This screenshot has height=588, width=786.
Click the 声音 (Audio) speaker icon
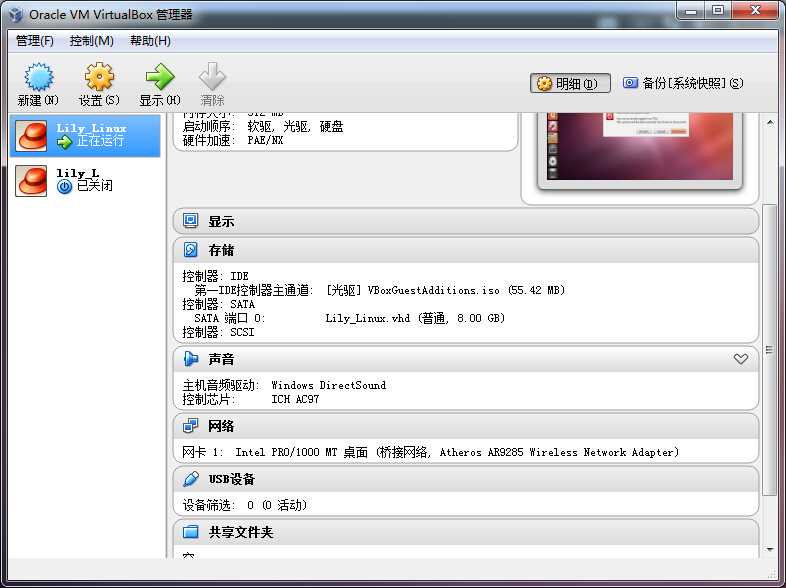pyautogui.click(x=190, y=359)
